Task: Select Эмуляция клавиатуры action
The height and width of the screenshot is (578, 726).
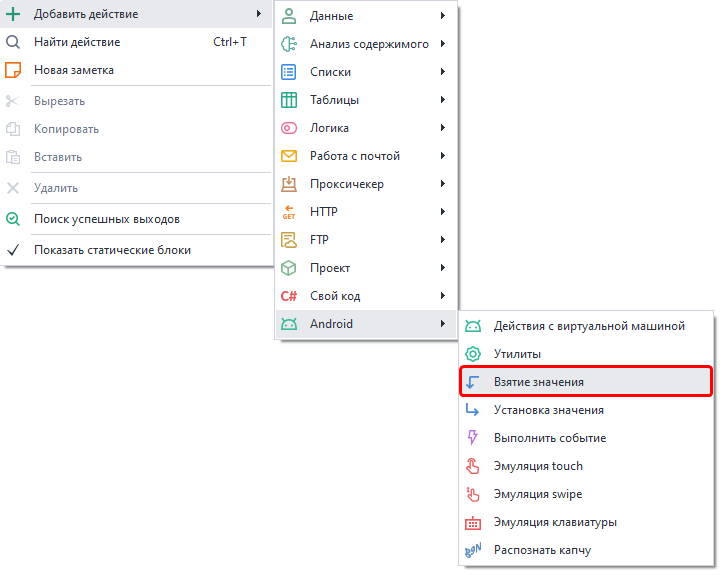Action: (x=554, y=522)
